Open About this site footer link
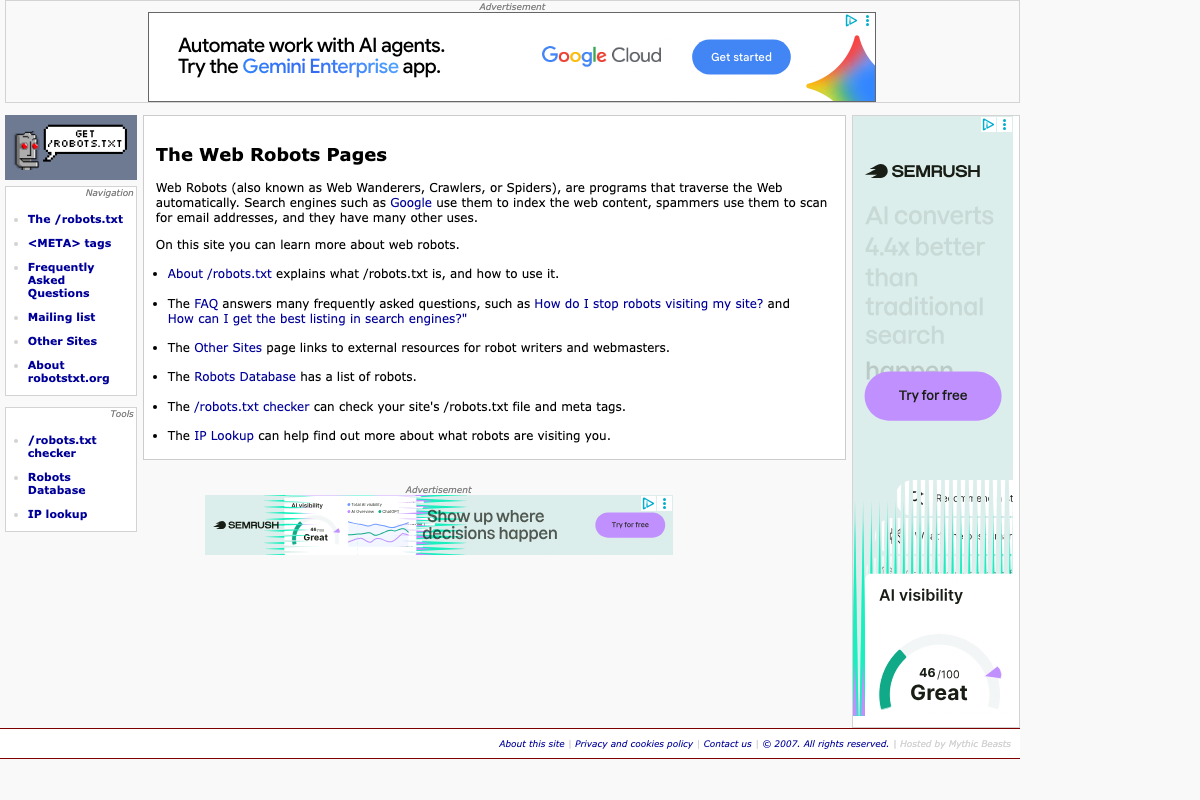 click(532, 744)
